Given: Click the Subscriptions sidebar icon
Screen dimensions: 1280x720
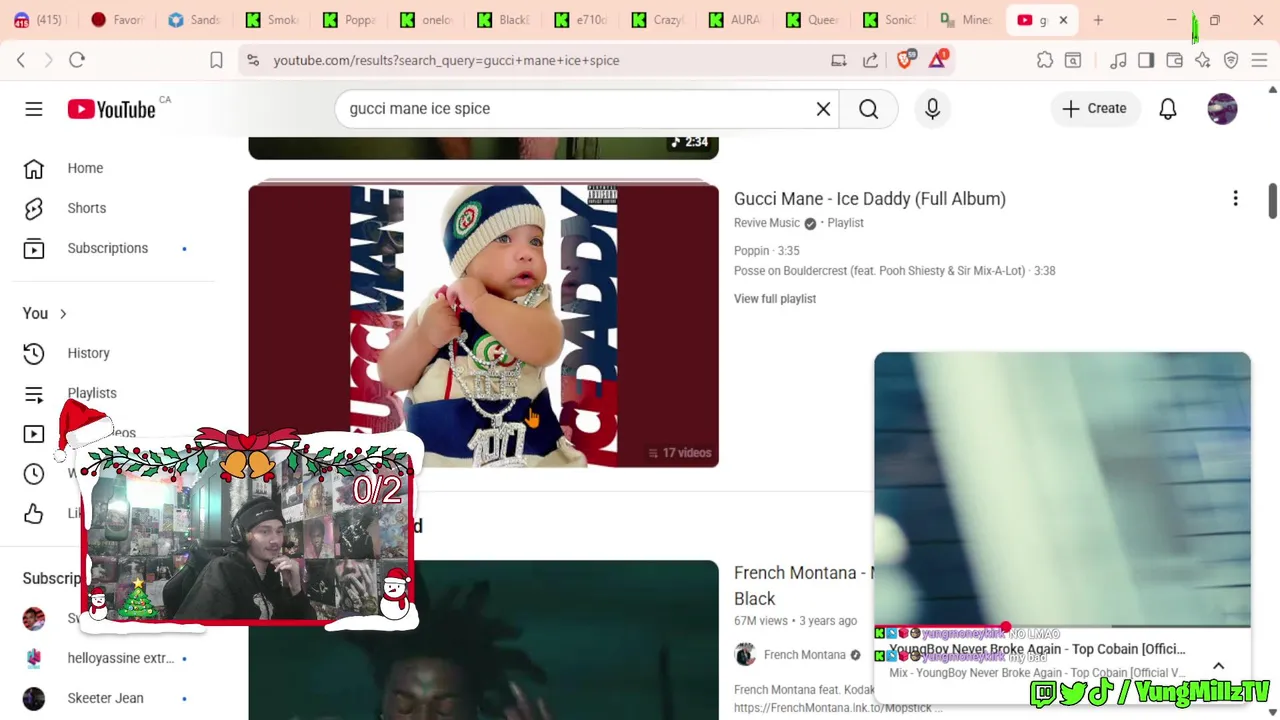Looking at the screenshot, I should 34,248.
